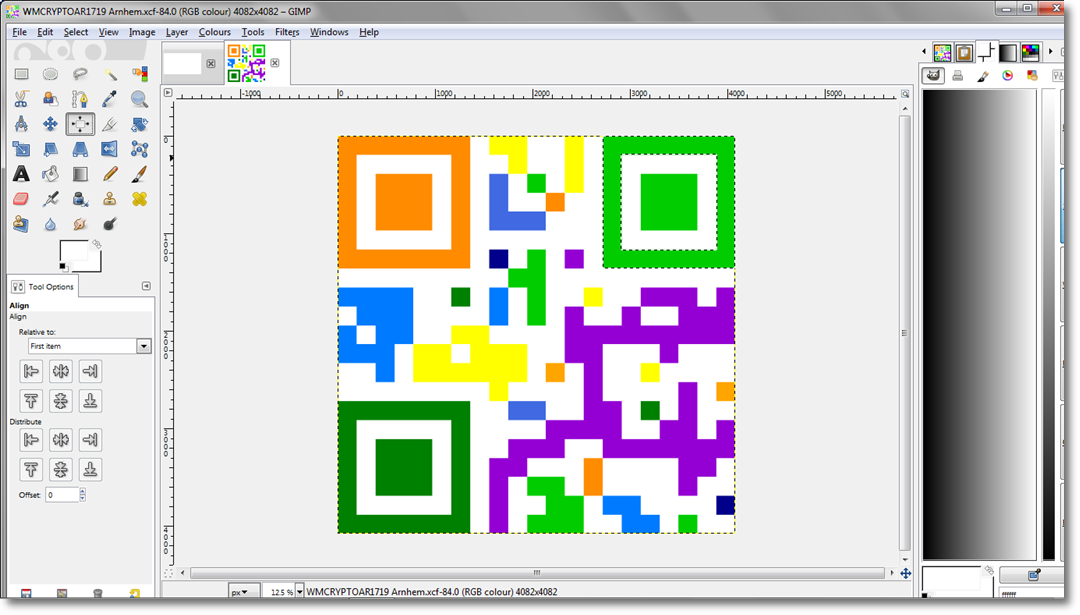Select the Eraser tool
Viewport: 1080px width, 615px height.
[21, 199]
